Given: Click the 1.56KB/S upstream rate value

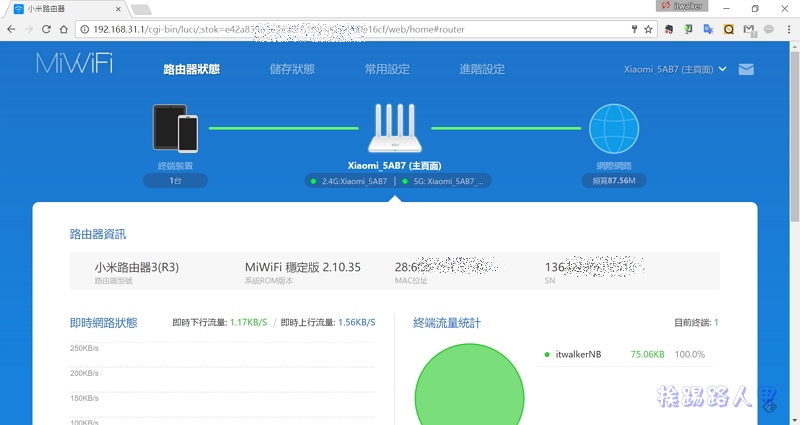Looking at the screenshot, I should pos(357,322).
